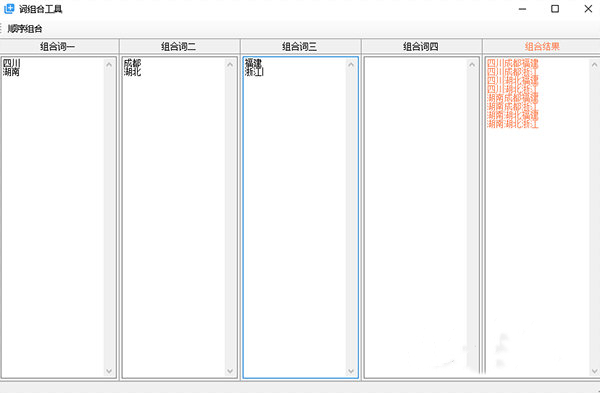Click the word 四川 in 组合词一

11,63
